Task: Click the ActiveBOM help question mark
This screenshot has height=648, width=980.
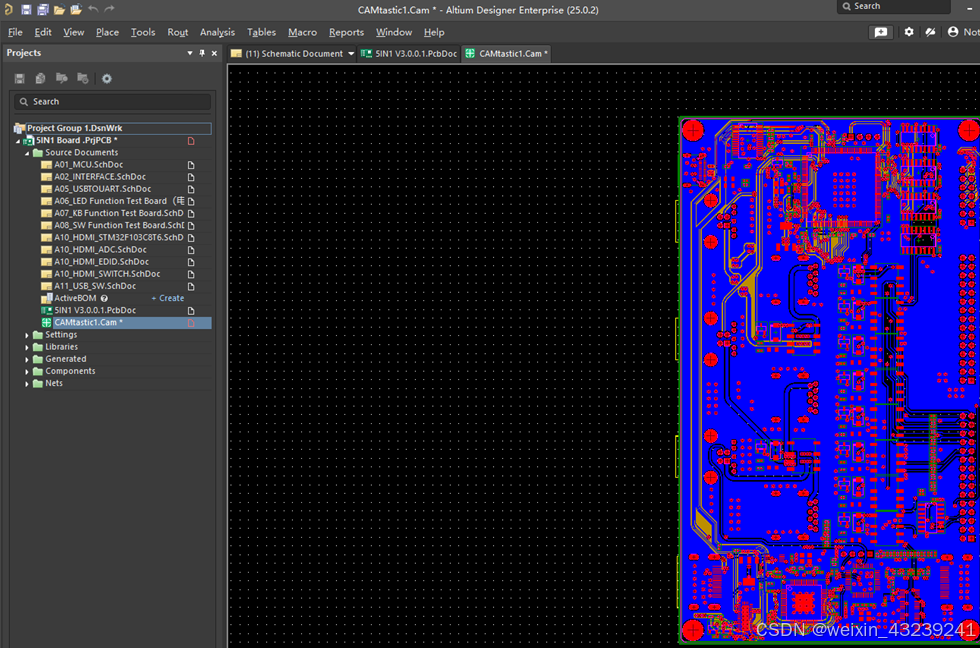Action: pos(104,298)
